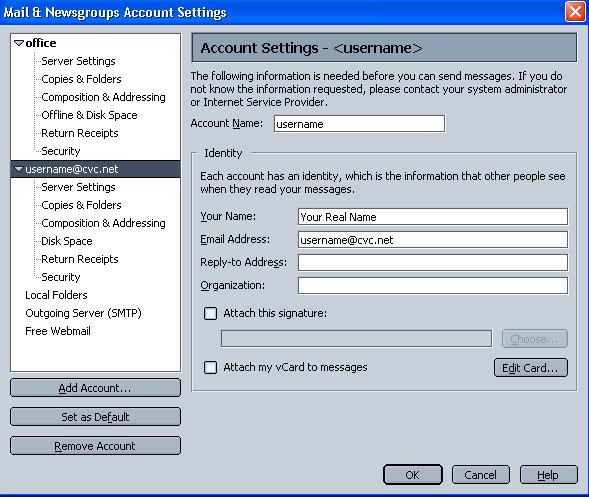Collapse the office account tree
This screenshot has width=589, height=498.
pos(19,43)
